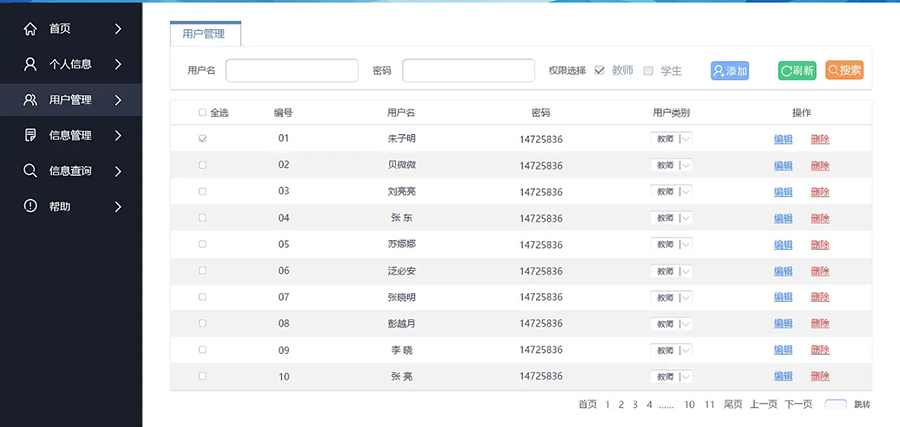The height and width of the screenshot is (427, 900).
Task: Click the 个人信息 person icon
Action: coord(30,64)
